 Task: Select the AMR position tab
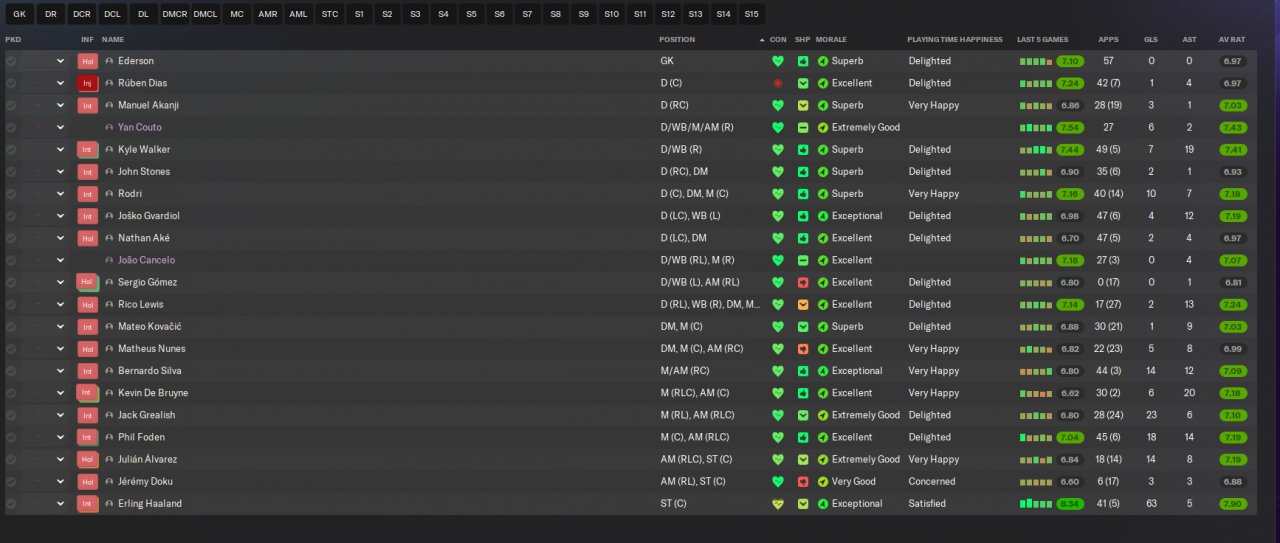point(267,15)
